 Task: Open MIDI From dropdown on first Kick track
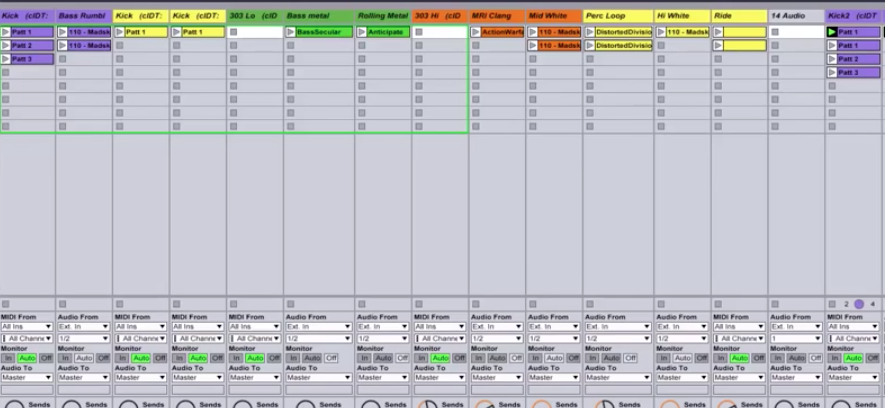[x=27, y=326]
